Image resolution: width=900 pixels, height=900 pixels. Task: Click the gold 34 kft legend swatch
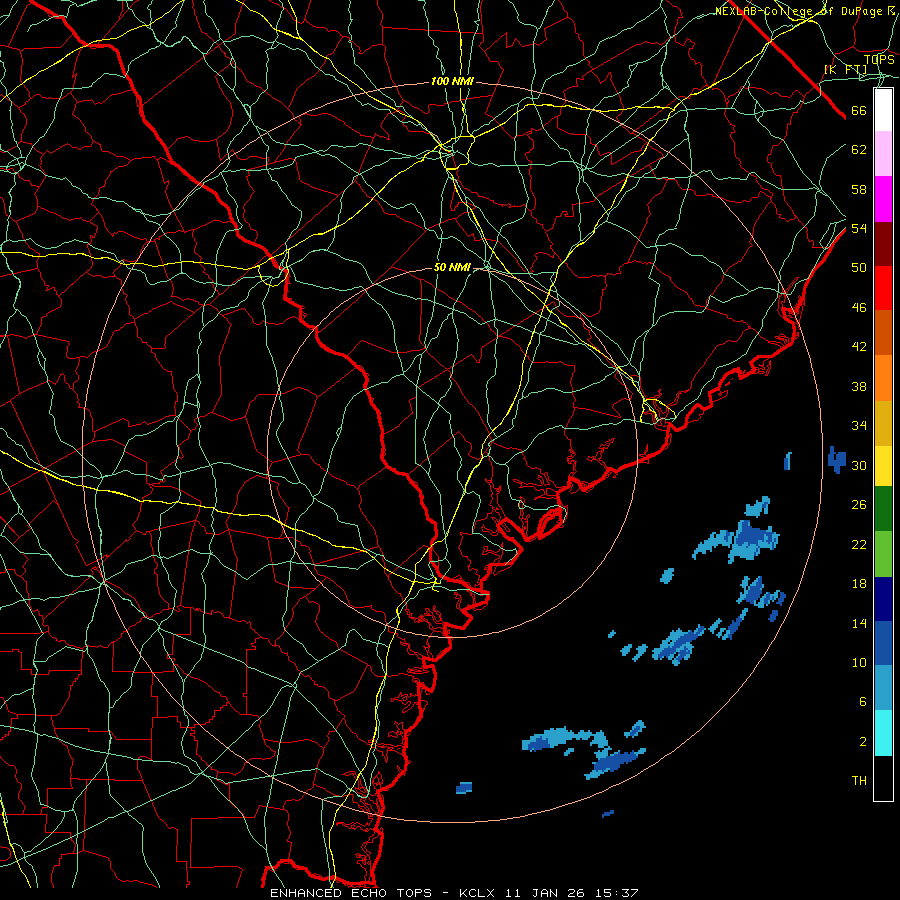click(883, 423)
